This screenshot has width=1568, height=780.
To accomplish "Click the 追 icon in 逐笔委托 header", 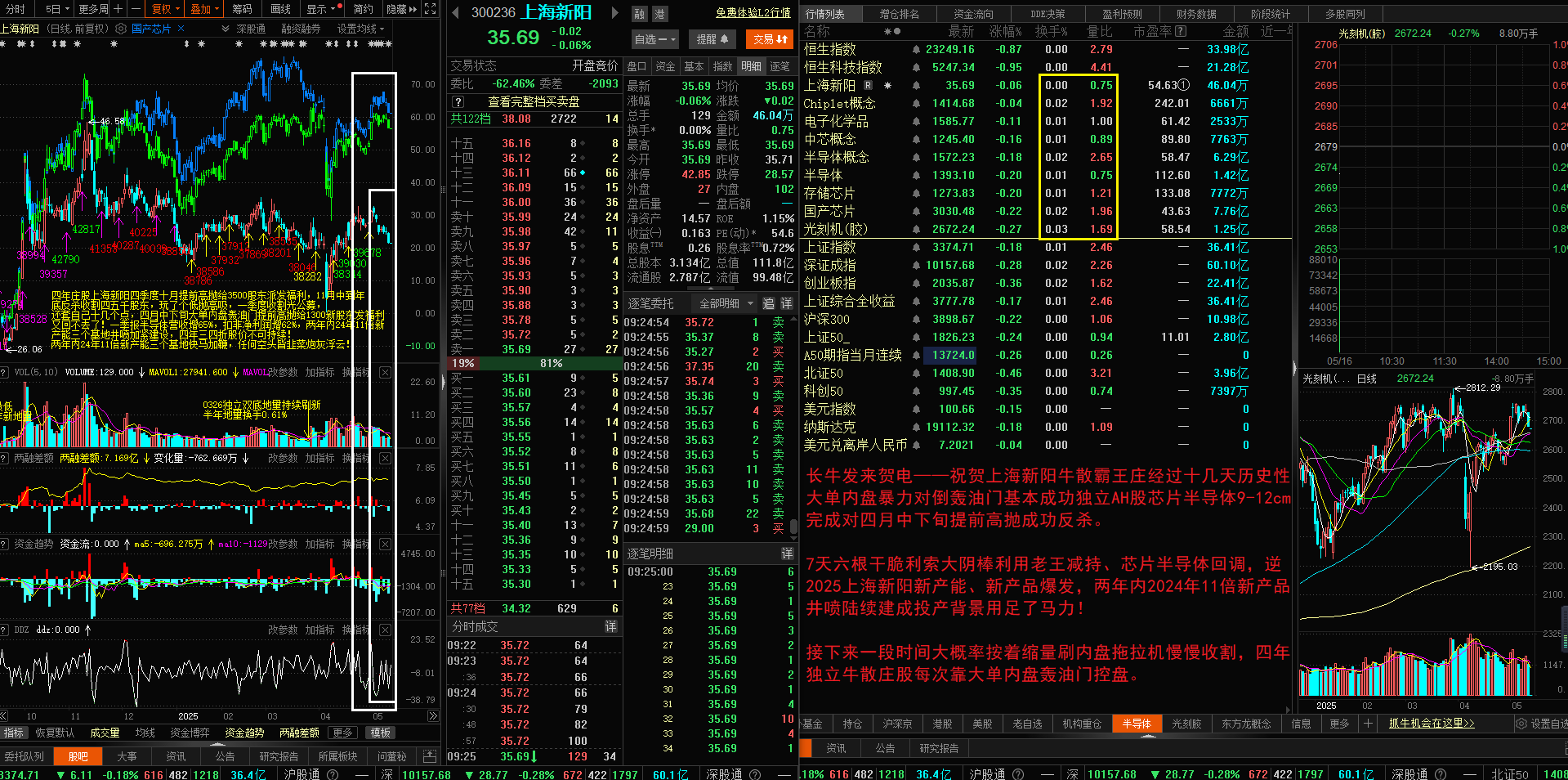I will point(768,303).
